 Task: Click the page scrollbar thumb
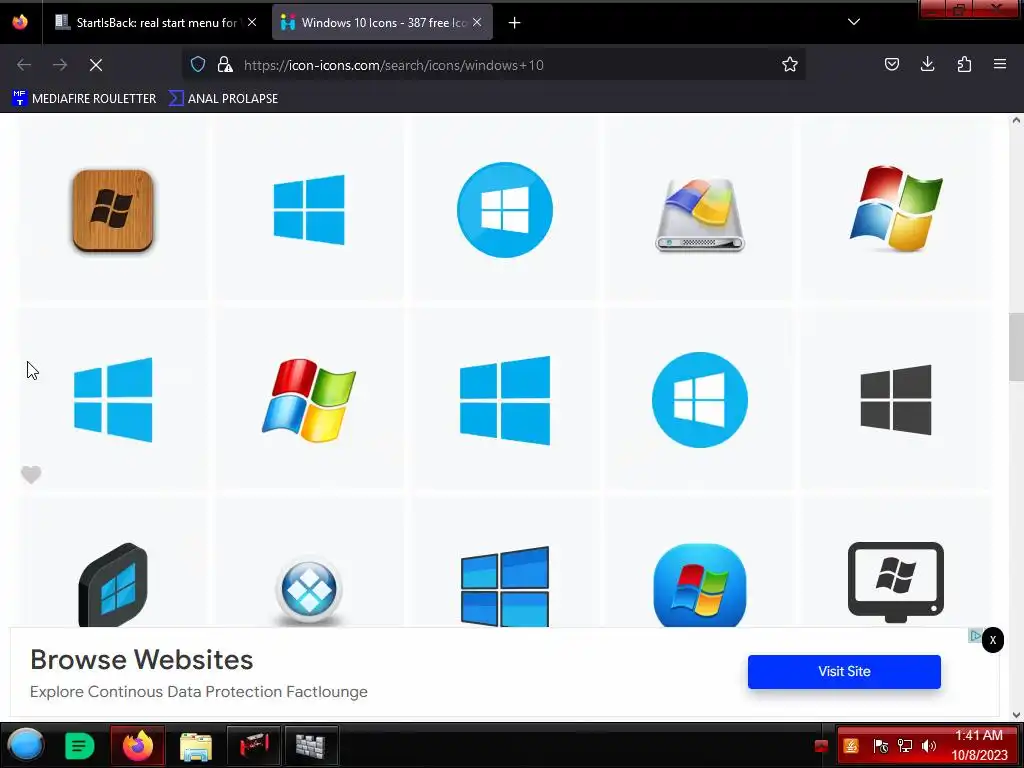pos(1016,347)
